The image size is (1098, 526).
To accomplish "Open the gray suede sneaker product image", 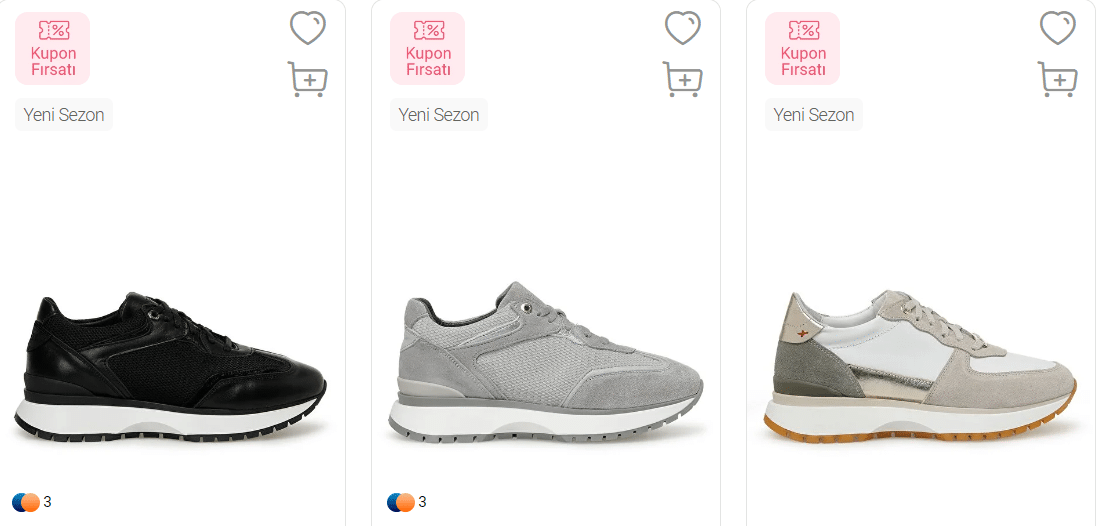I will click(545, 363).
